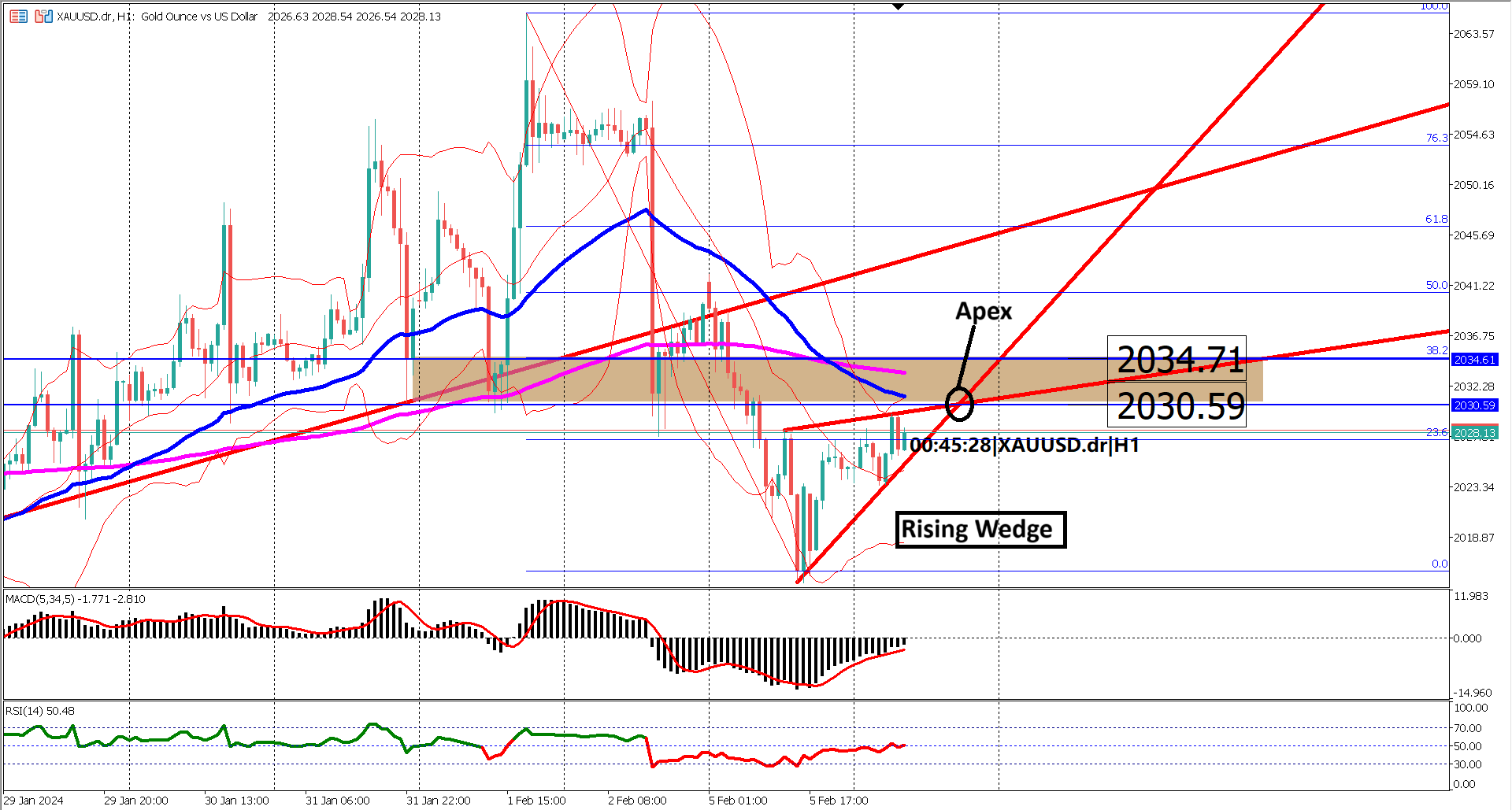Click the teal 2028.13 current price tag
Image resolution: width=1512 pixels, height=810 pixels.
[1474, 432]
